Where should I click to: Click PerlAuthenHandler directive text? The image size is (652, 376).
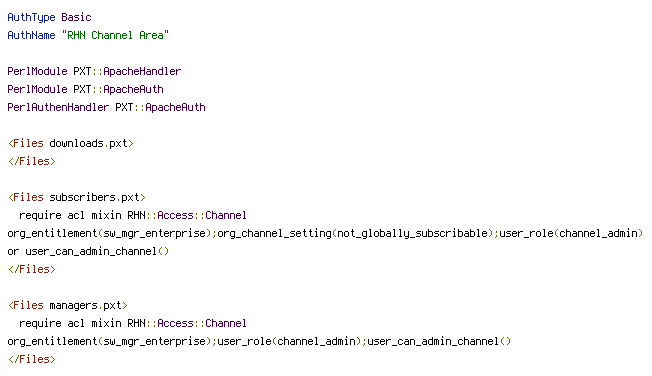(58, 107)
